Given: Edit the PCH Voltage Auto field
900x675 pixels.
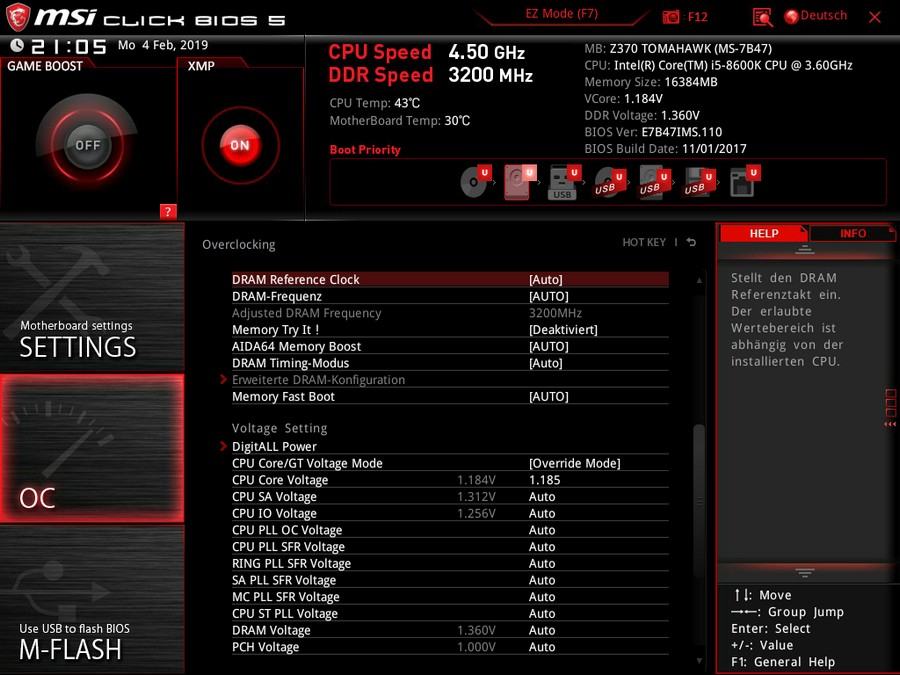Looking at the screenshot, I should tap(542, 647).
